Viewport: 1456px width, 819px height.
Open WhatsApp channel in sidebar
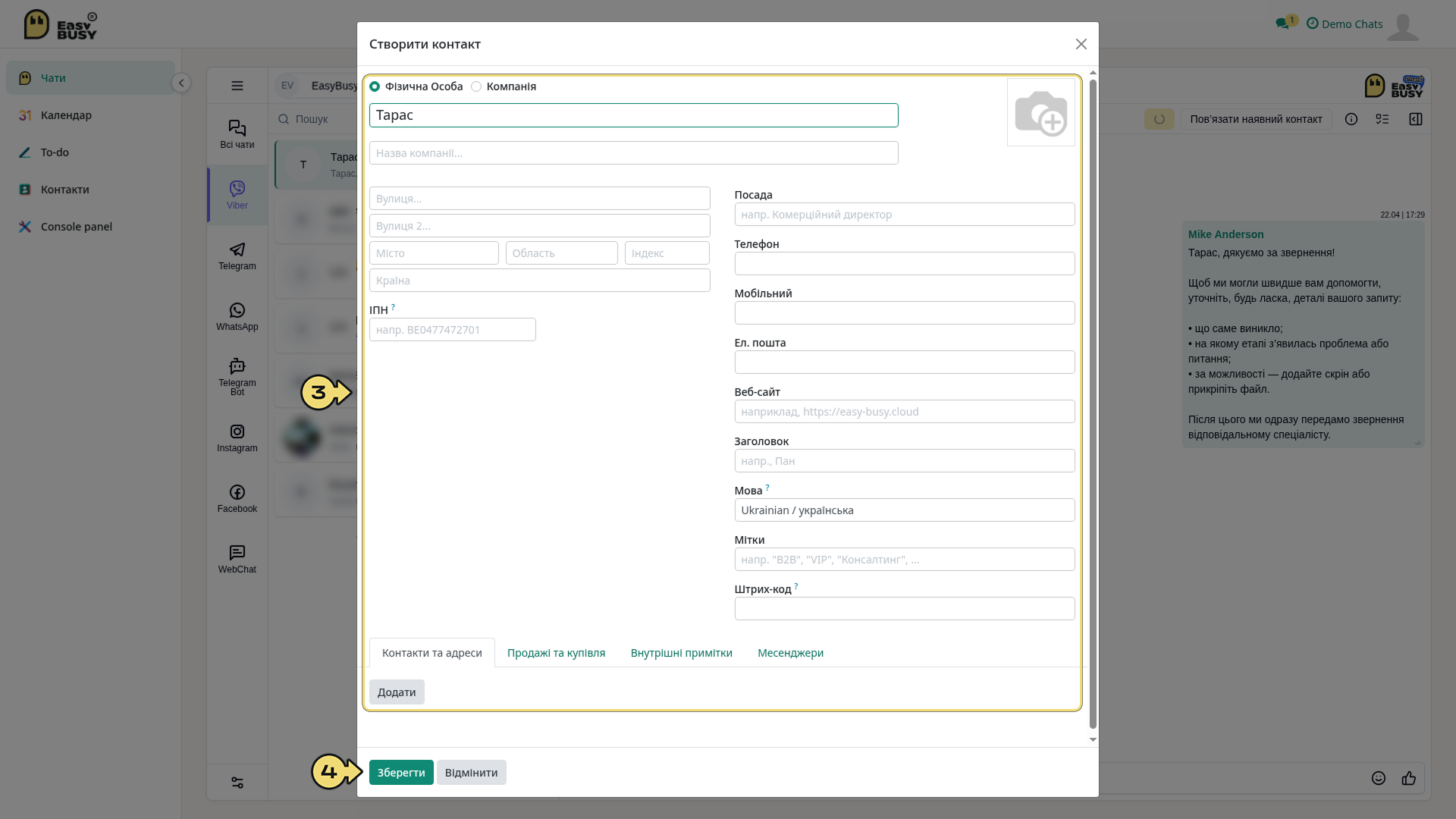[237, 317]
